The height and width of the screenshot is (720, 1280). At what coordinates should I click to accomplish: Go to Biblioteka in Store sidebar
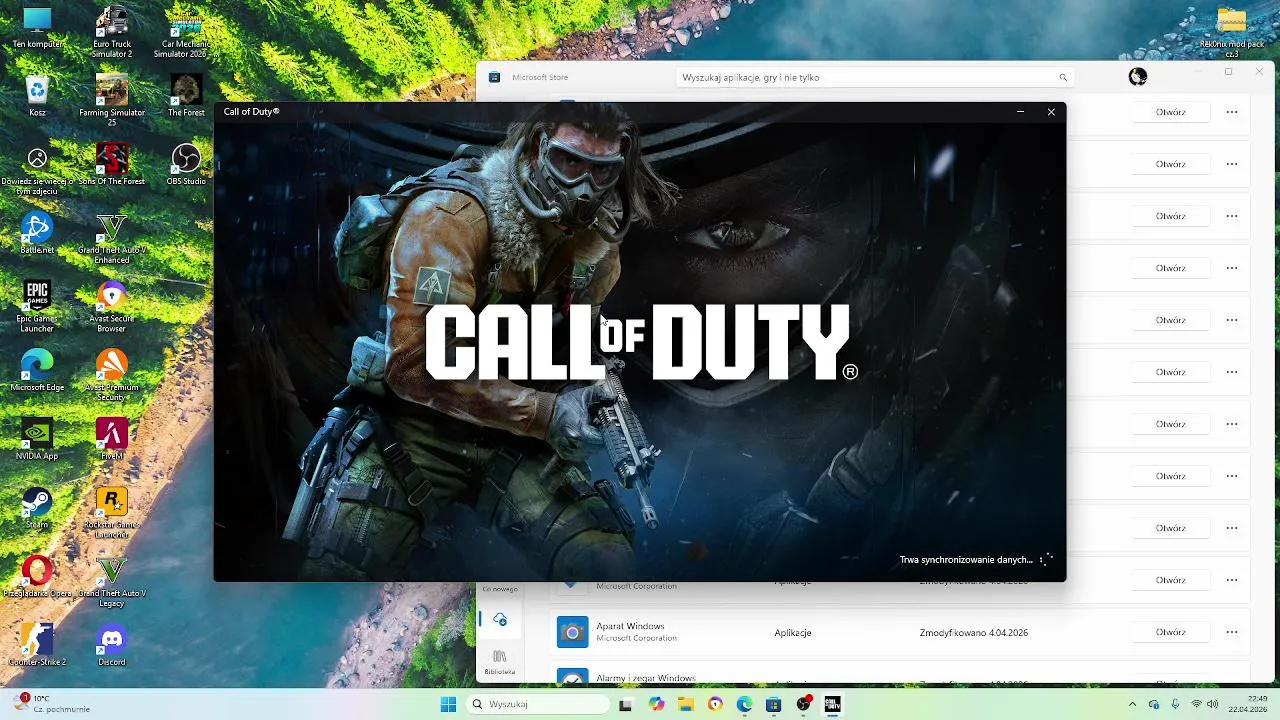[500, 662]
